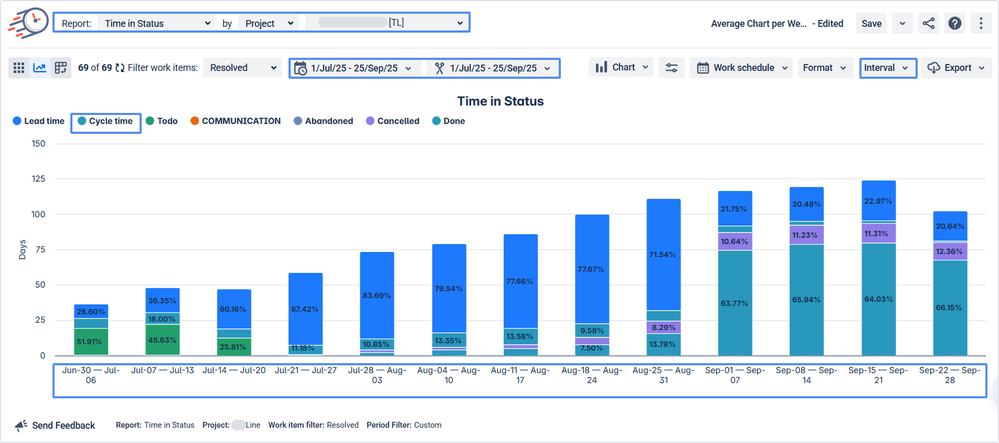Open help via question mark icon

pyautogui.click(x=955, y=23)
